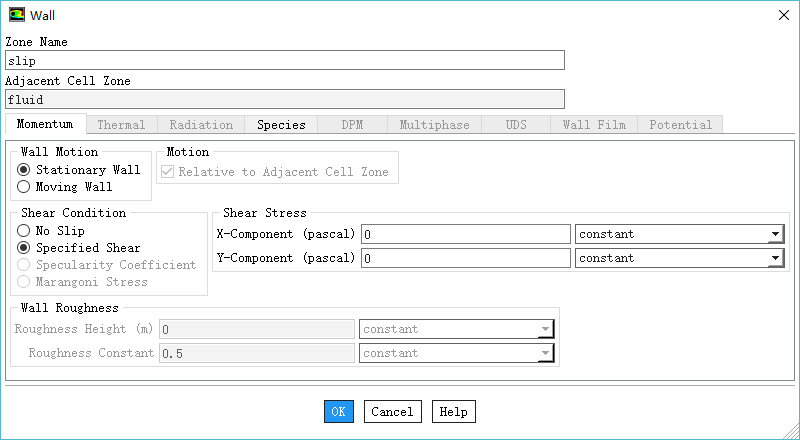The image size is (800, 440).
Task: Switch to the Multiphase tab
Action: [x=434, y=125]
